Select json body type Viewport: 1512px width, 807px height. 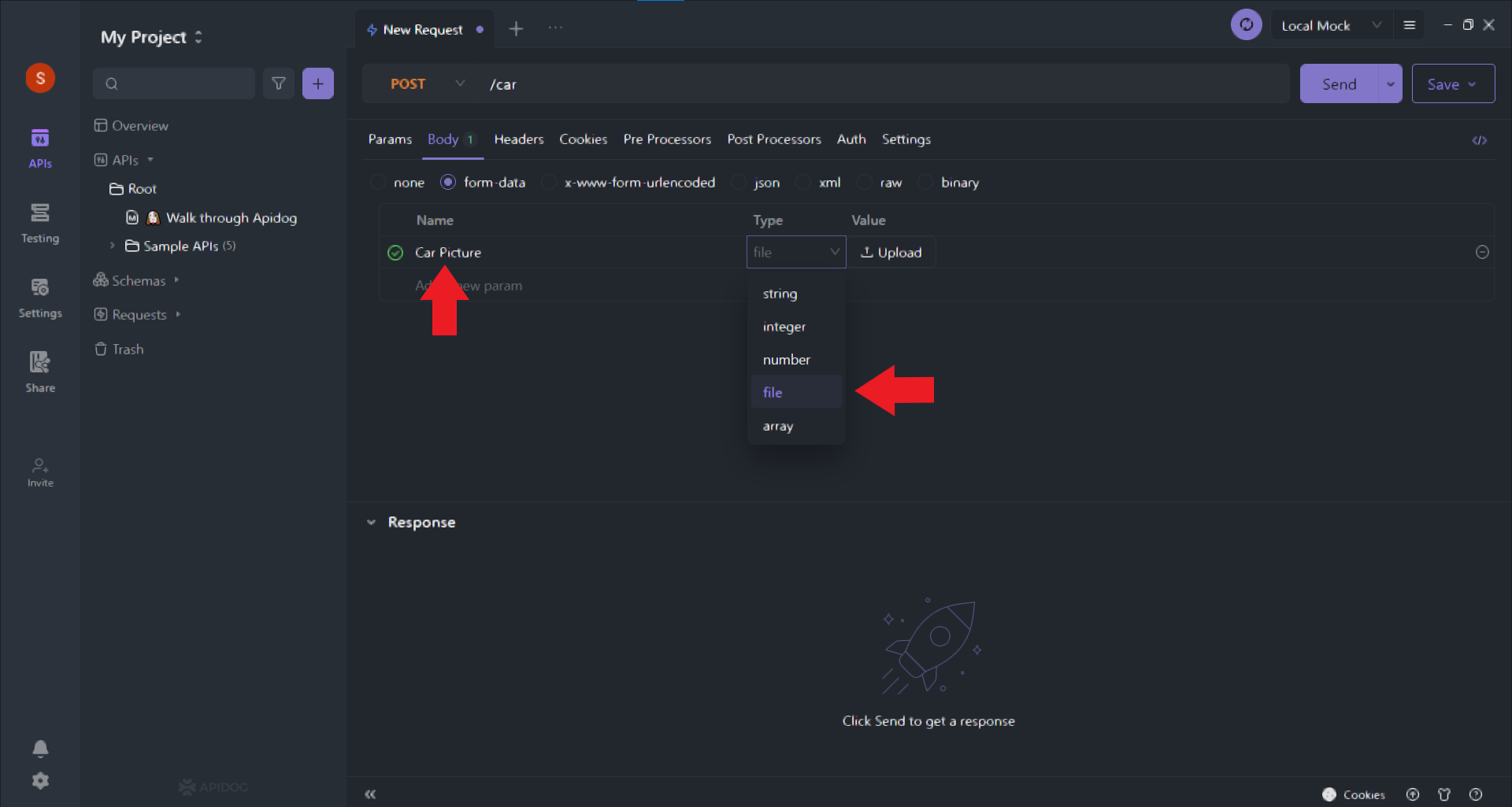click(756, 183)
